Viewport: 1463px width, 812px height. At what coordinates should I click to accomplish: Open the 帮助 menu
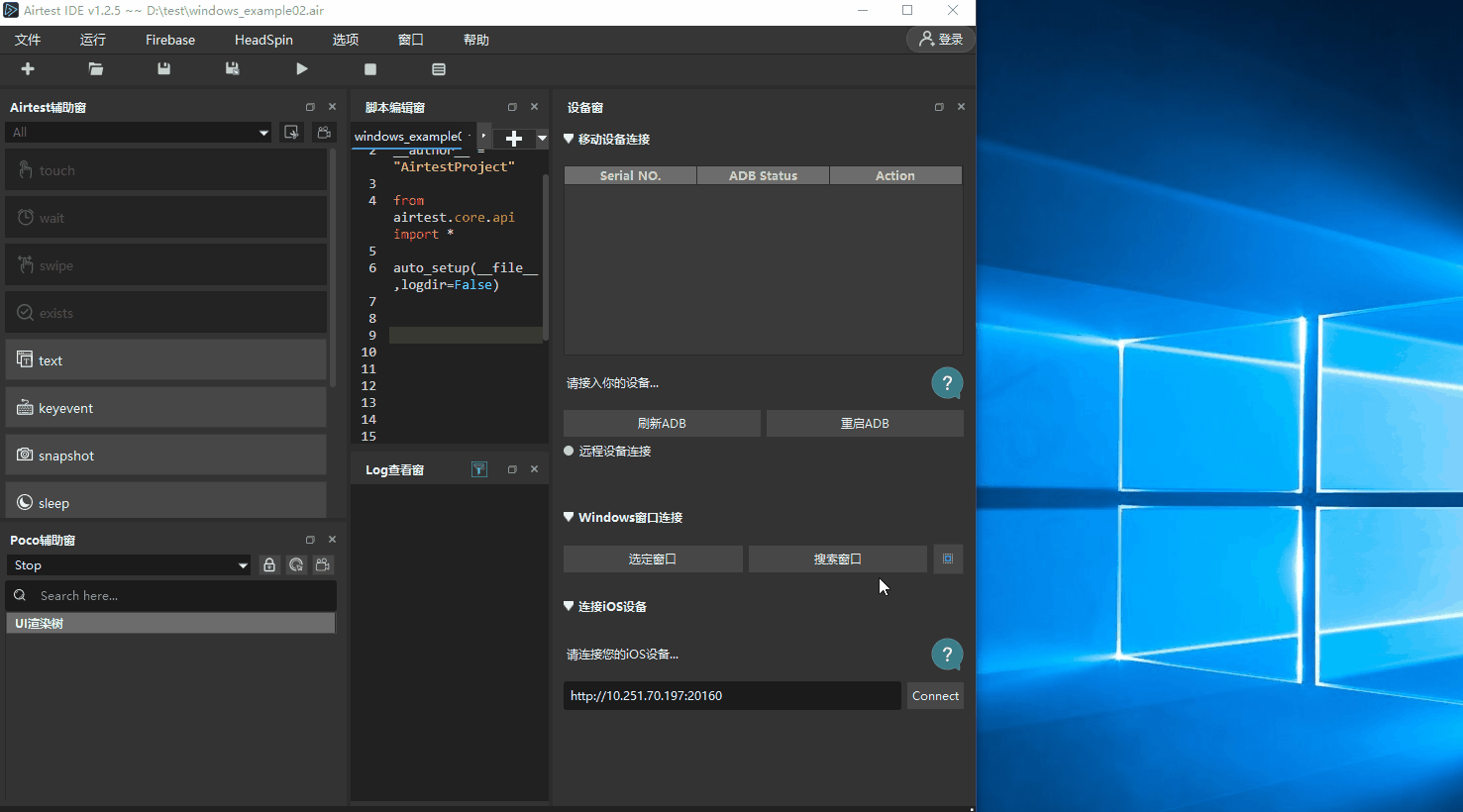pos(476,40)
